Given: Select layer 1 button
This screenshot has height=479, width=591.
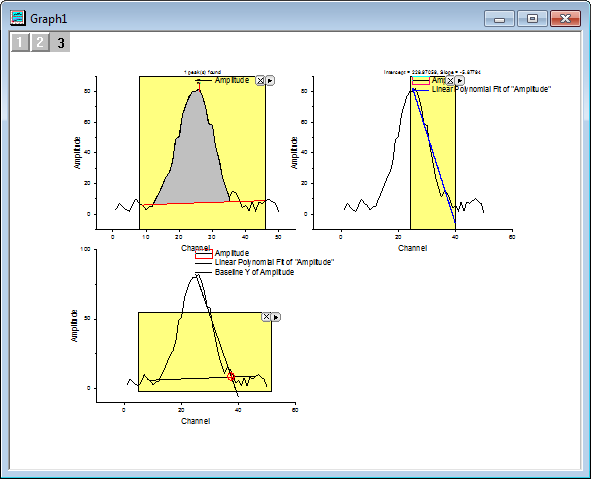Looking at the screenshot, I should click(20, 42).
